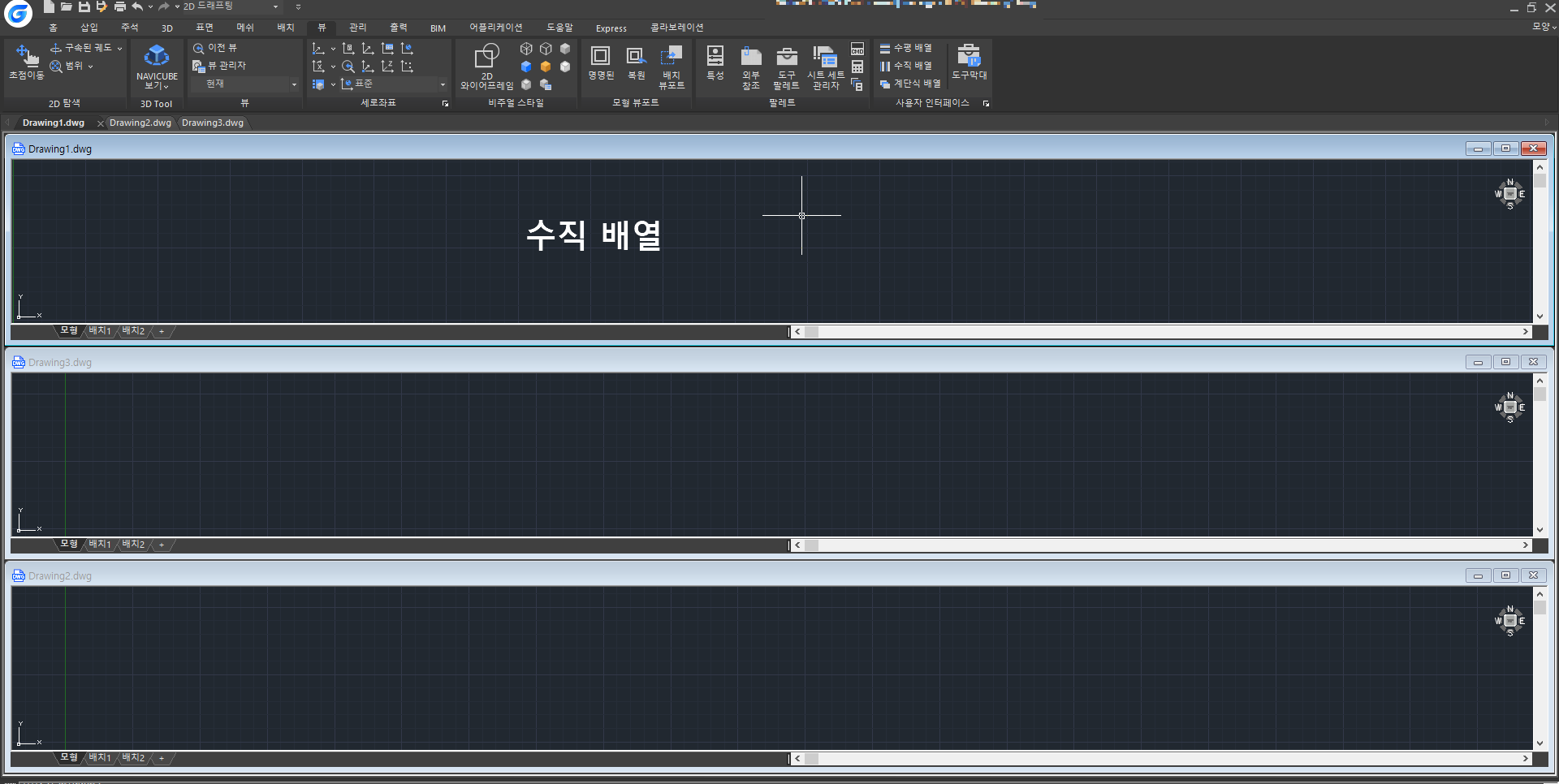Select 2D 와이어프레임 visual style
1559x784 pixels.
coord(487,67)
